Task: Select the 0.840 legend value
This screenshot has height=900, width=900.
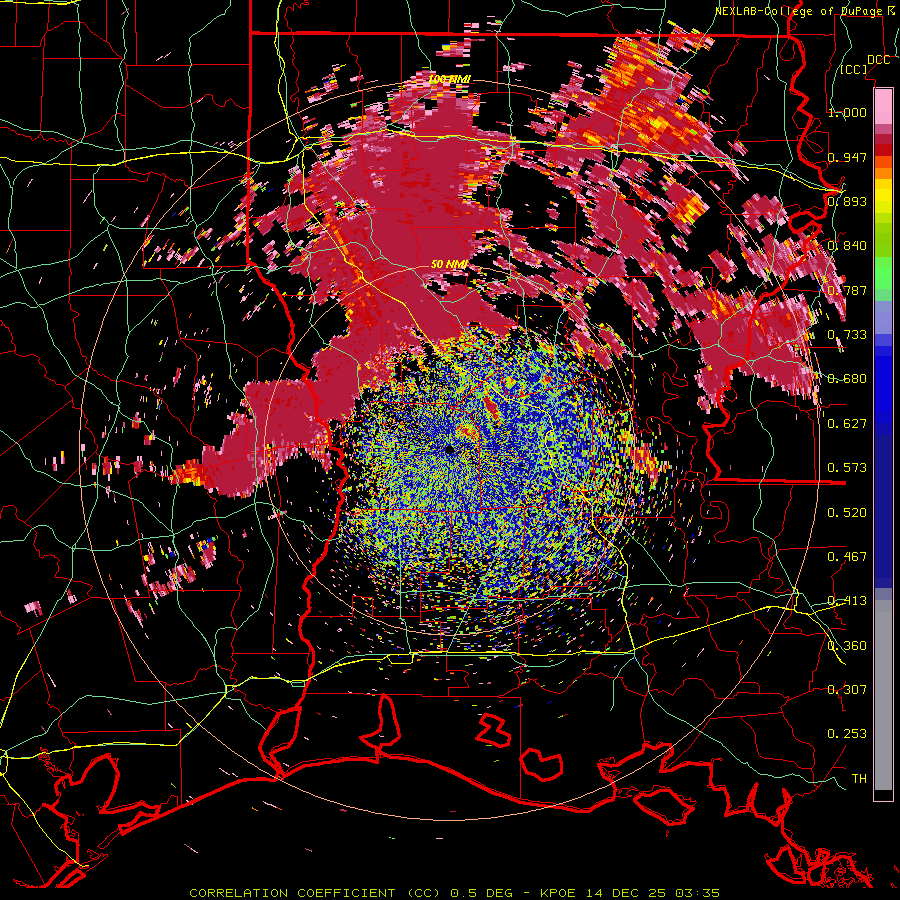Action: tap(847, 246)
